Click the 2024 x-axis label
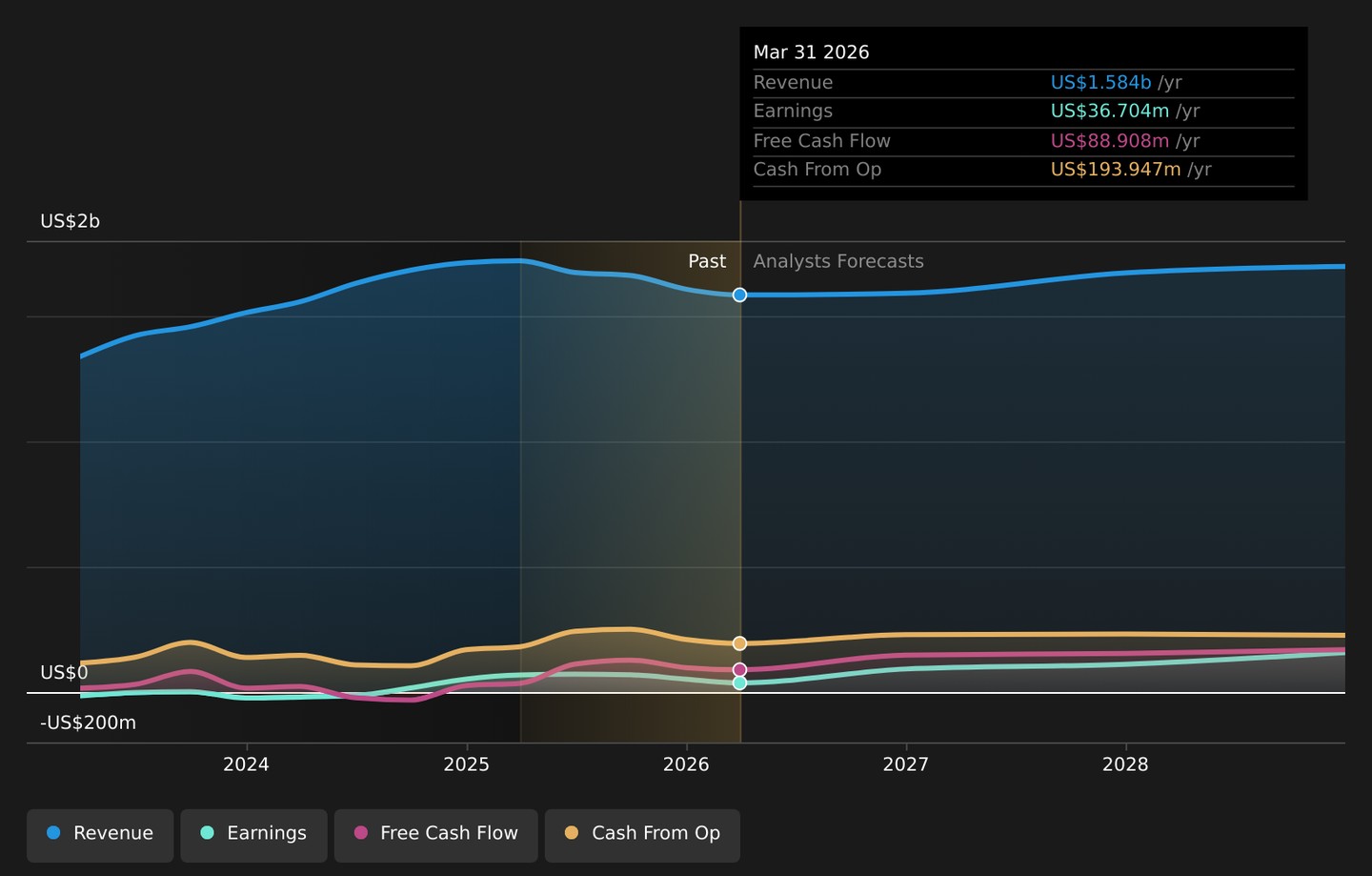Image resolution: width=1372 pixels, height=876 pixels. point(246,764)
